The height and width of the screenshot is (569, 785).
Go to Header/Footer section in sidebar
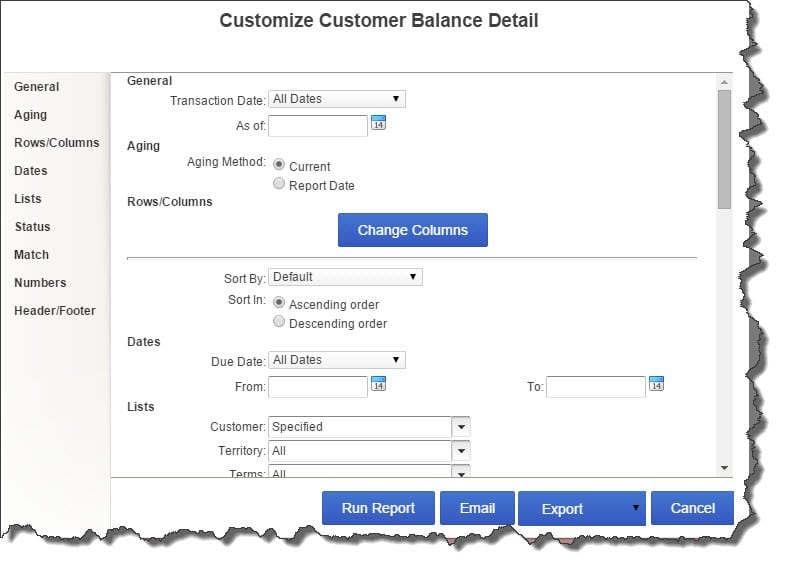click(x=55, y=311)
